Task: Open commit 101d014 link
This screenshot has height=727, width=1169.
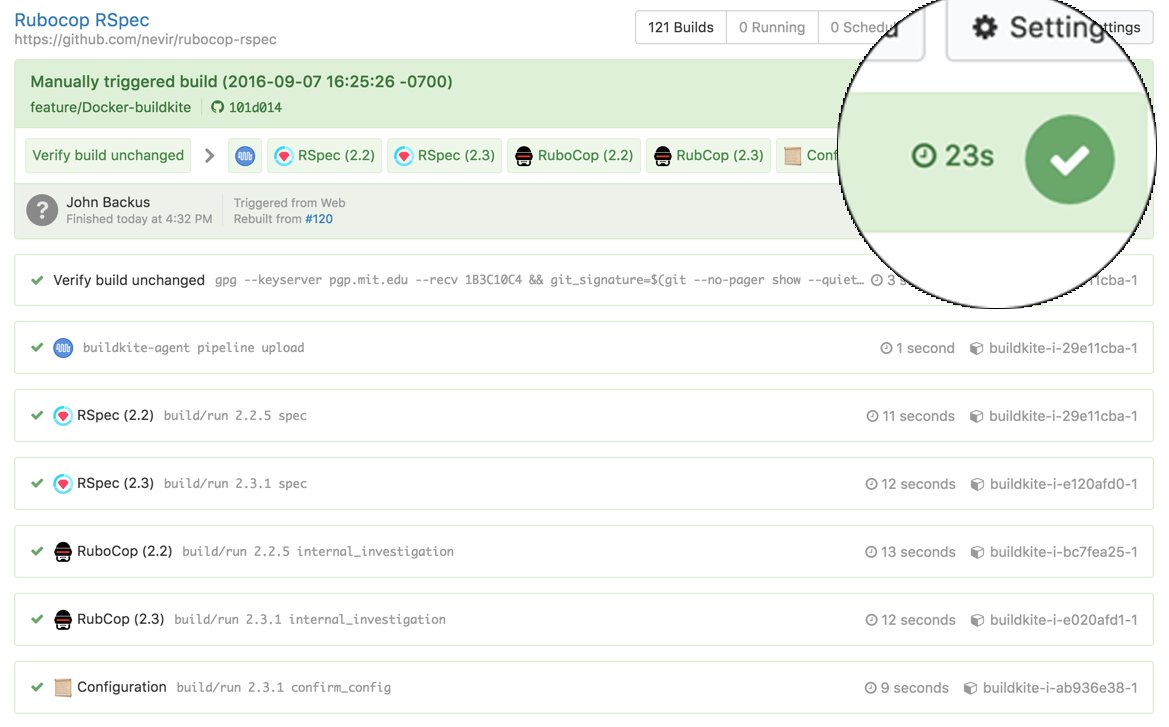Action: tap(255, 107)
